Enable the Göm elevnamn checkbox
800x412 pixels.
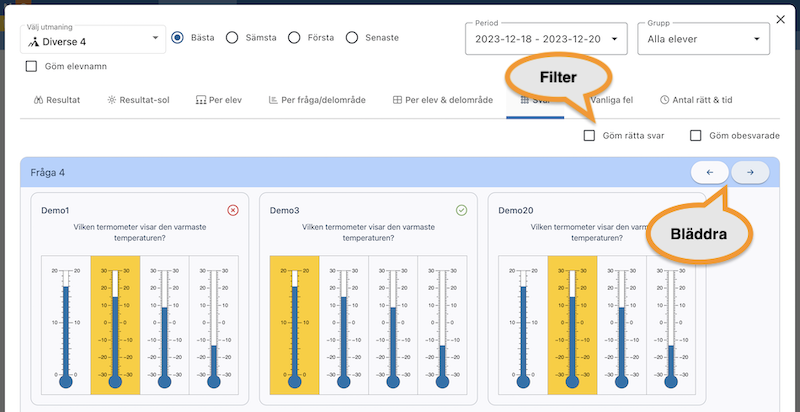(31, 67)
